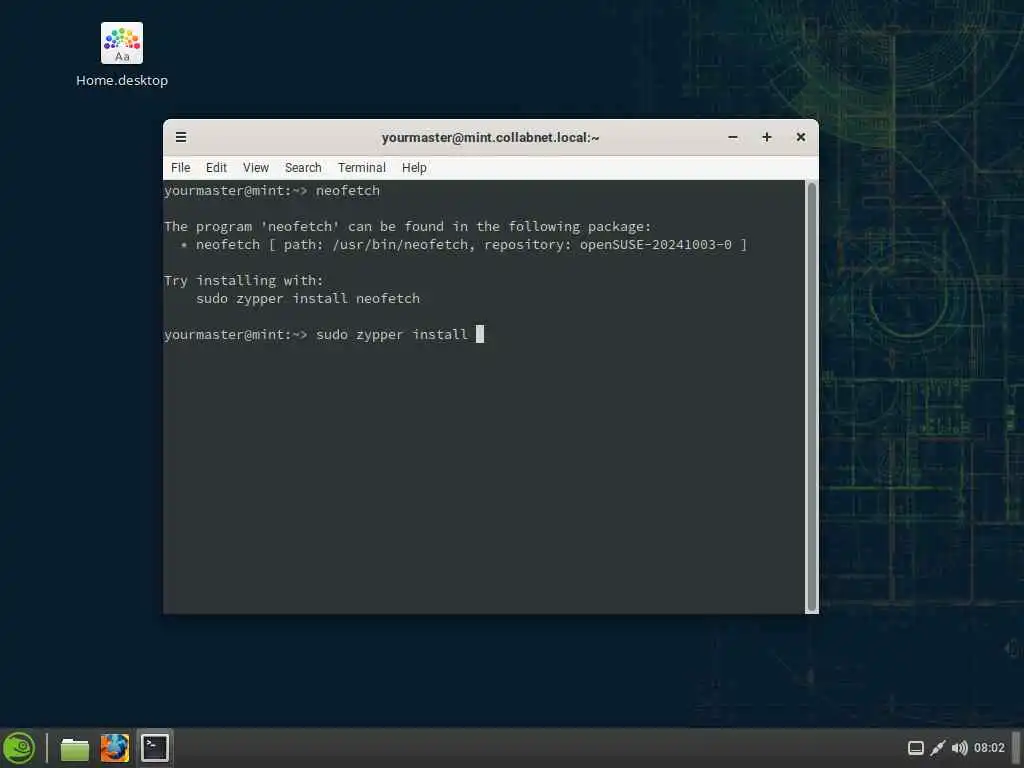The height and width of the screenshot is (768, 1024).
Task: Click the path '/usr/bin/neofetch,' text
Action: [404, 245]
